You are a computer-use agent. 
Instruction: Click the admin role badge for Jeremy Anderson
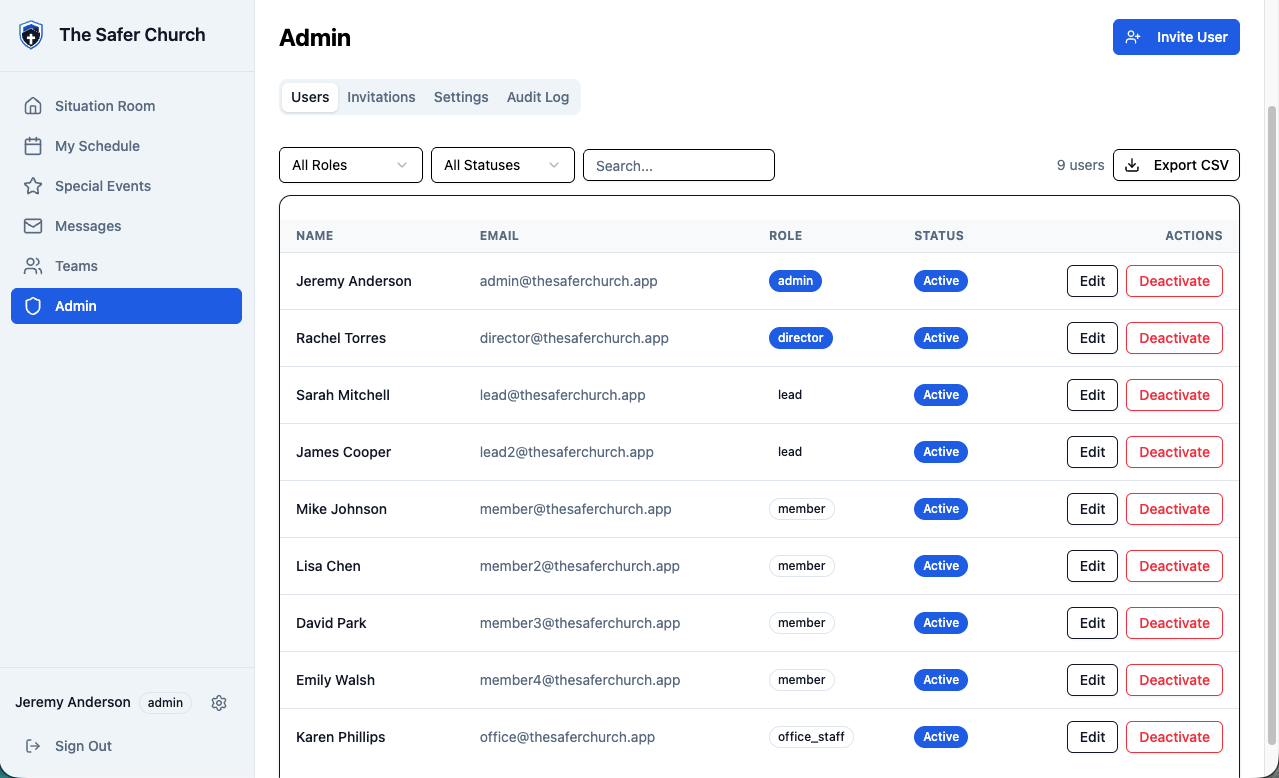tap(795, 281)
